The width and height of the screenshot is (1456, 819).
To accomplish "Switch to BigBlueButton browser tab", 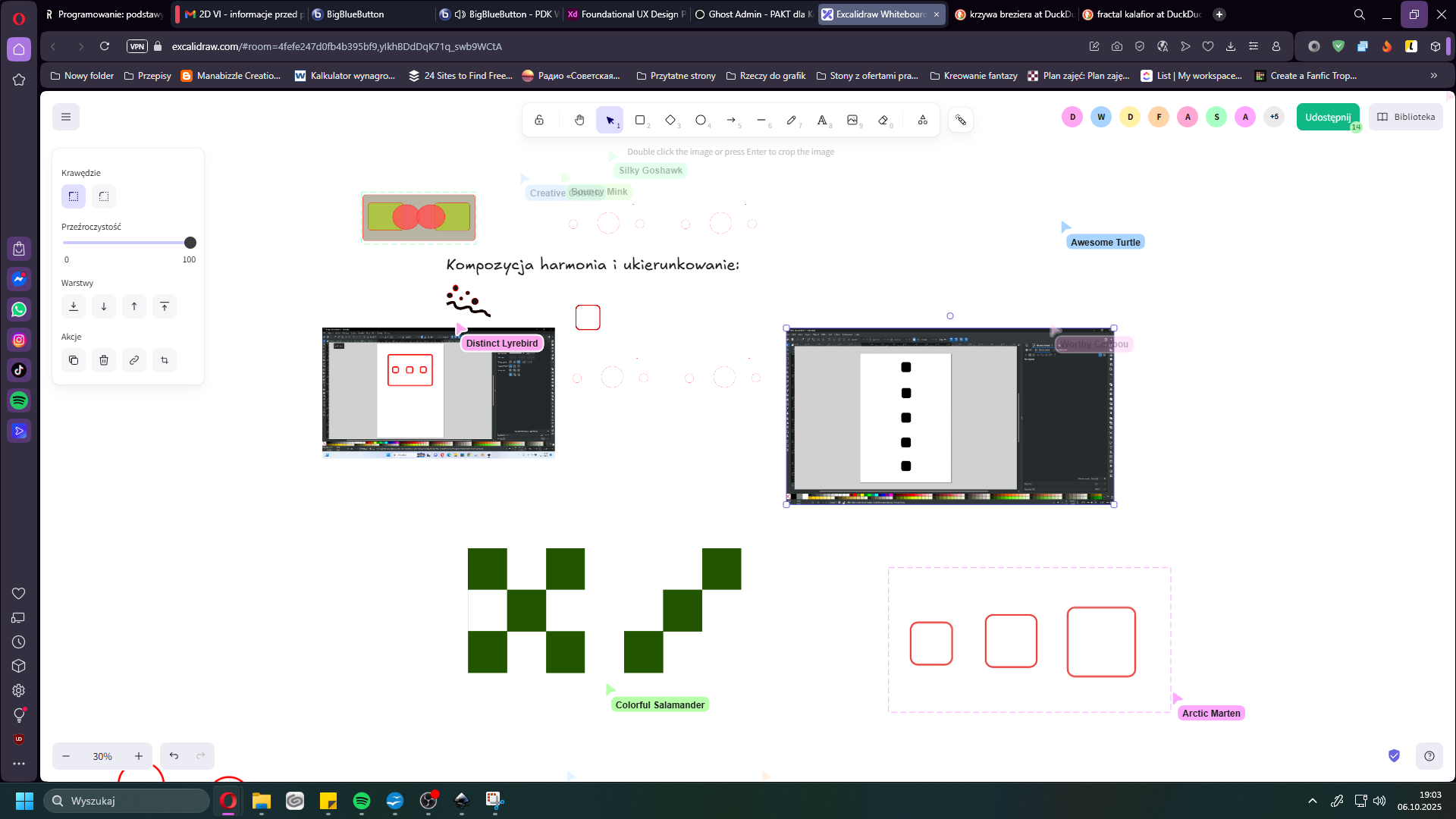I will pos(355,14).
